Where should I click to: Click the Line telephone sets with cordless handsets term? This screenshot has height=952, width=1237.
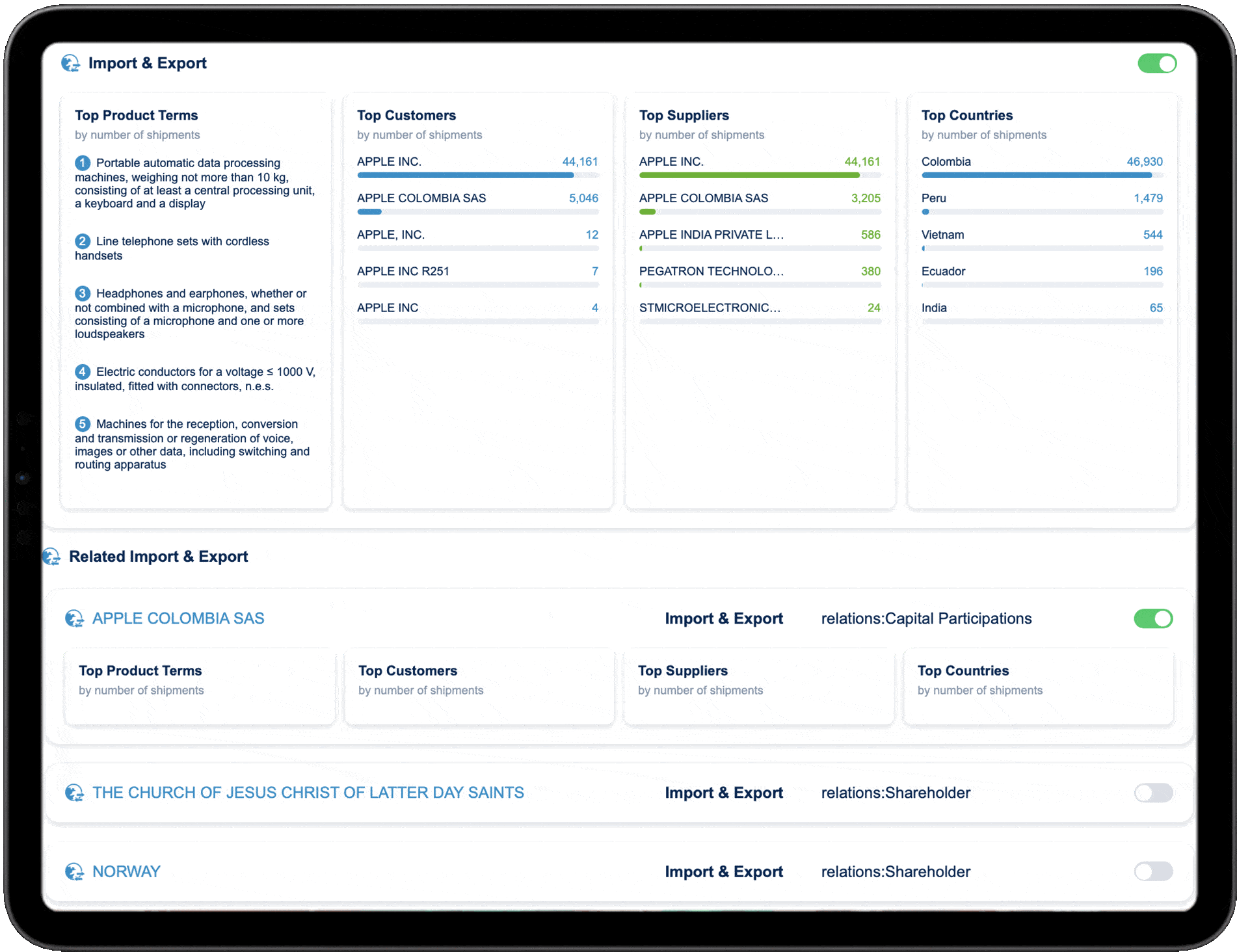172,248
